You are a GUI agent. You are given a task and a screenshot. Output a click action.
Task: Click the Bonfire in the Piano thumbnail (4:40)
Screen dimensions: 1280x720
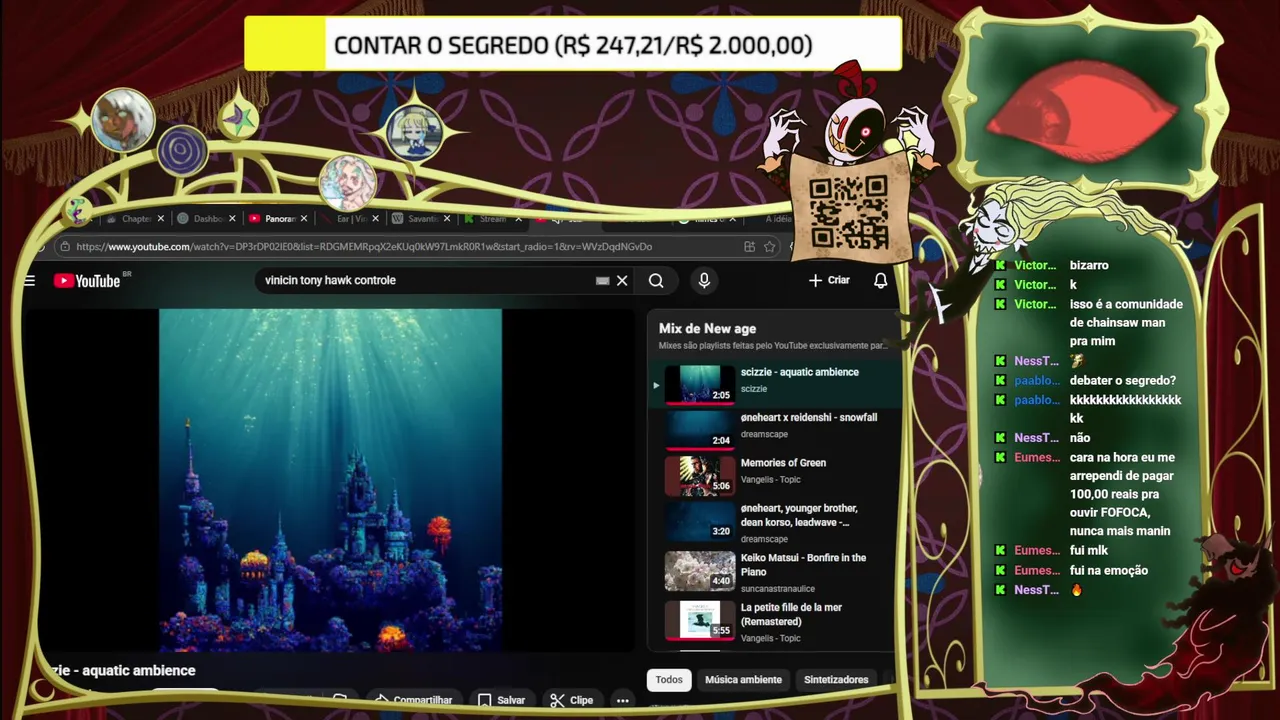point(699,571)
